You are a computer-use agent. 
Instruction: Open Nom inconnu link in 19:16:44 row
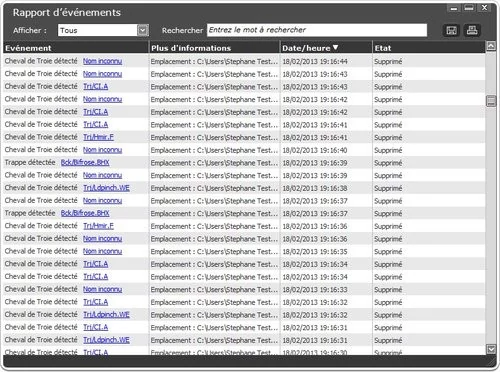click(102, 61)
